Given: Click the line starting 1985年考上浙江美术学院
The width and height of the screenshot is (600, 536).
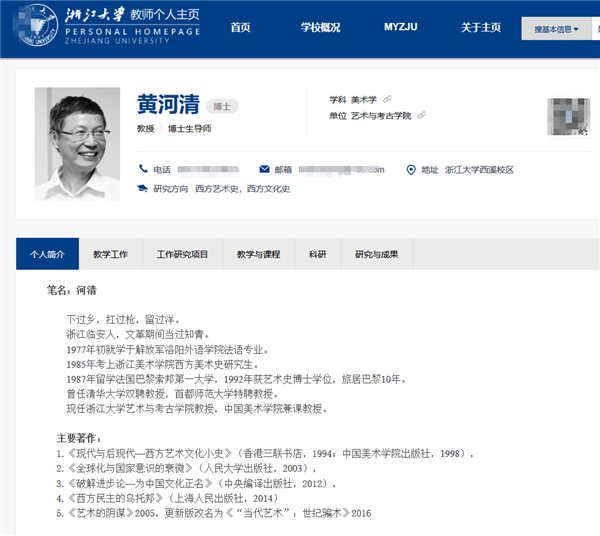Looking at the screenshot, I should coord(163,364).
